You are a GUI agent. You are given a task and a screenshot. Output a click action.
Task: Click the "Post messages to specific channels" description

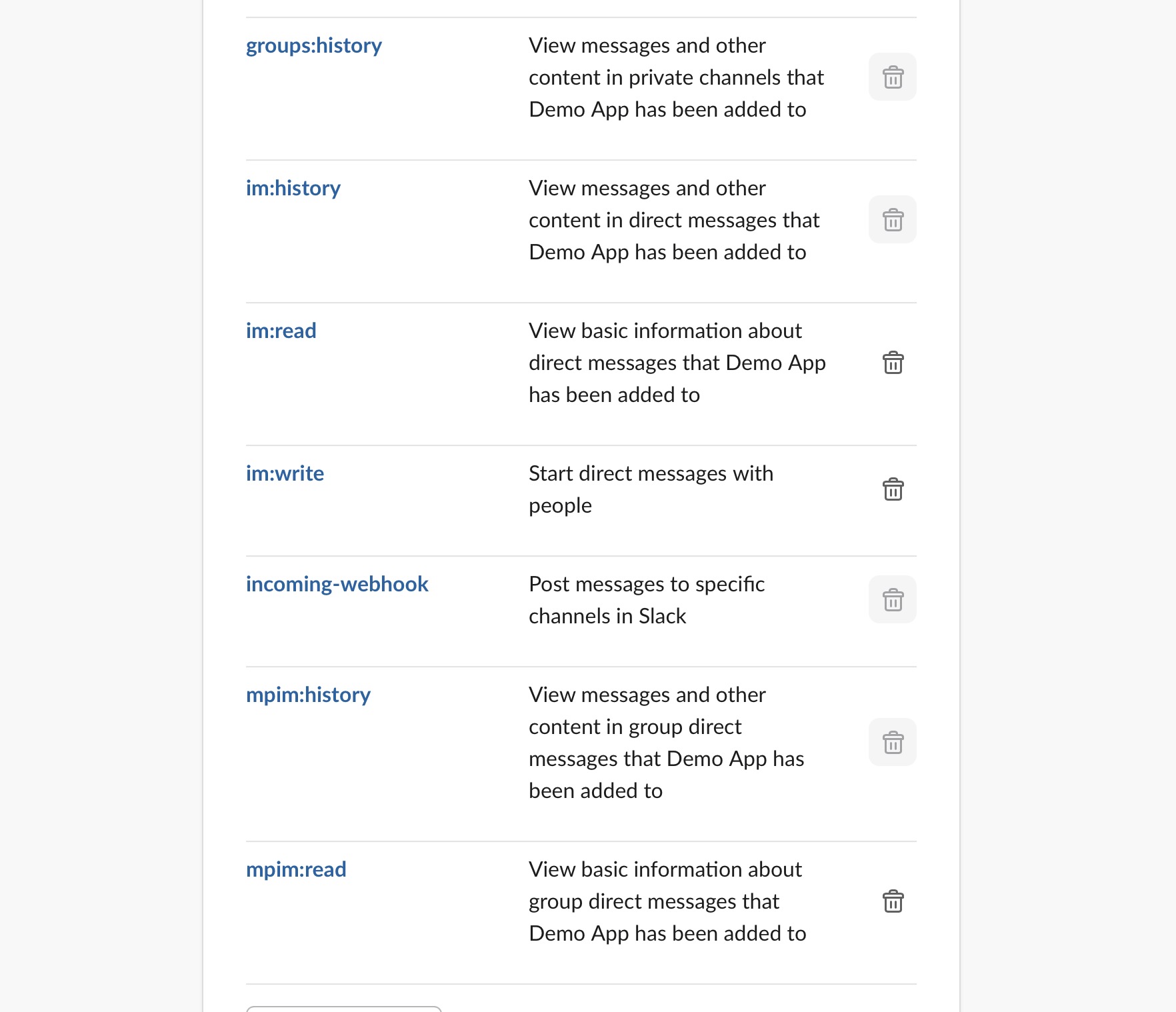click(x=646, y=600)
